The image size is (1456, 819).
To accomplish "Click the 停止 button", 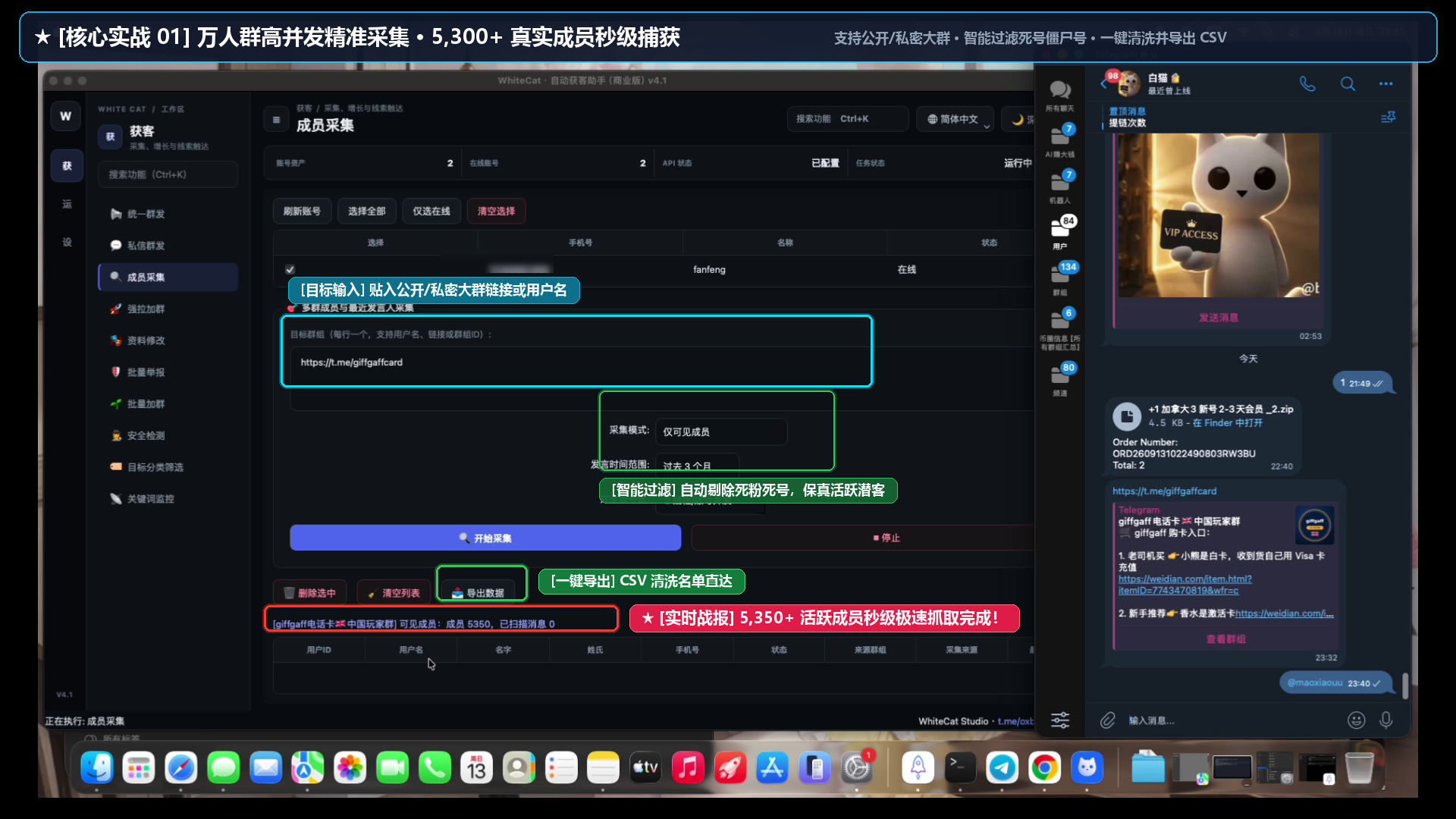I will tap(863, 538).
